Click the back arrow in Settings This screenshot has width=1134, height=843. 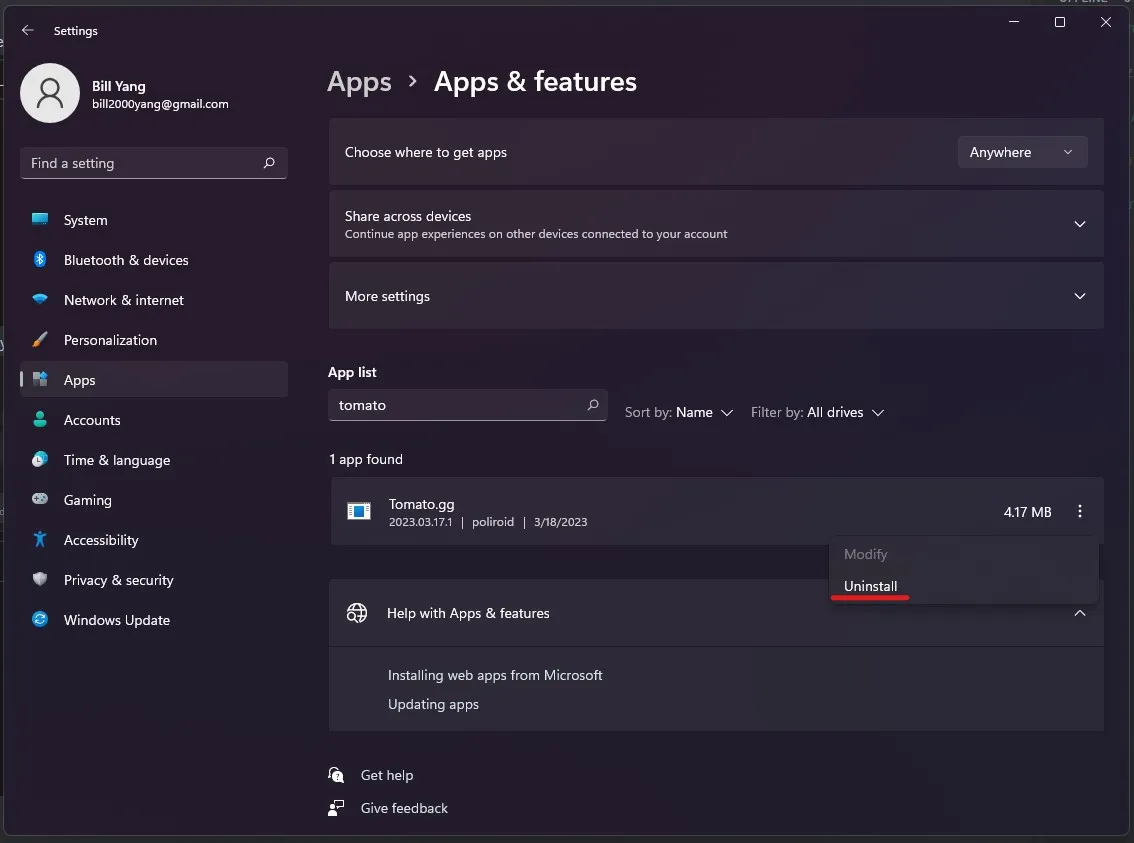coord(28,31)
